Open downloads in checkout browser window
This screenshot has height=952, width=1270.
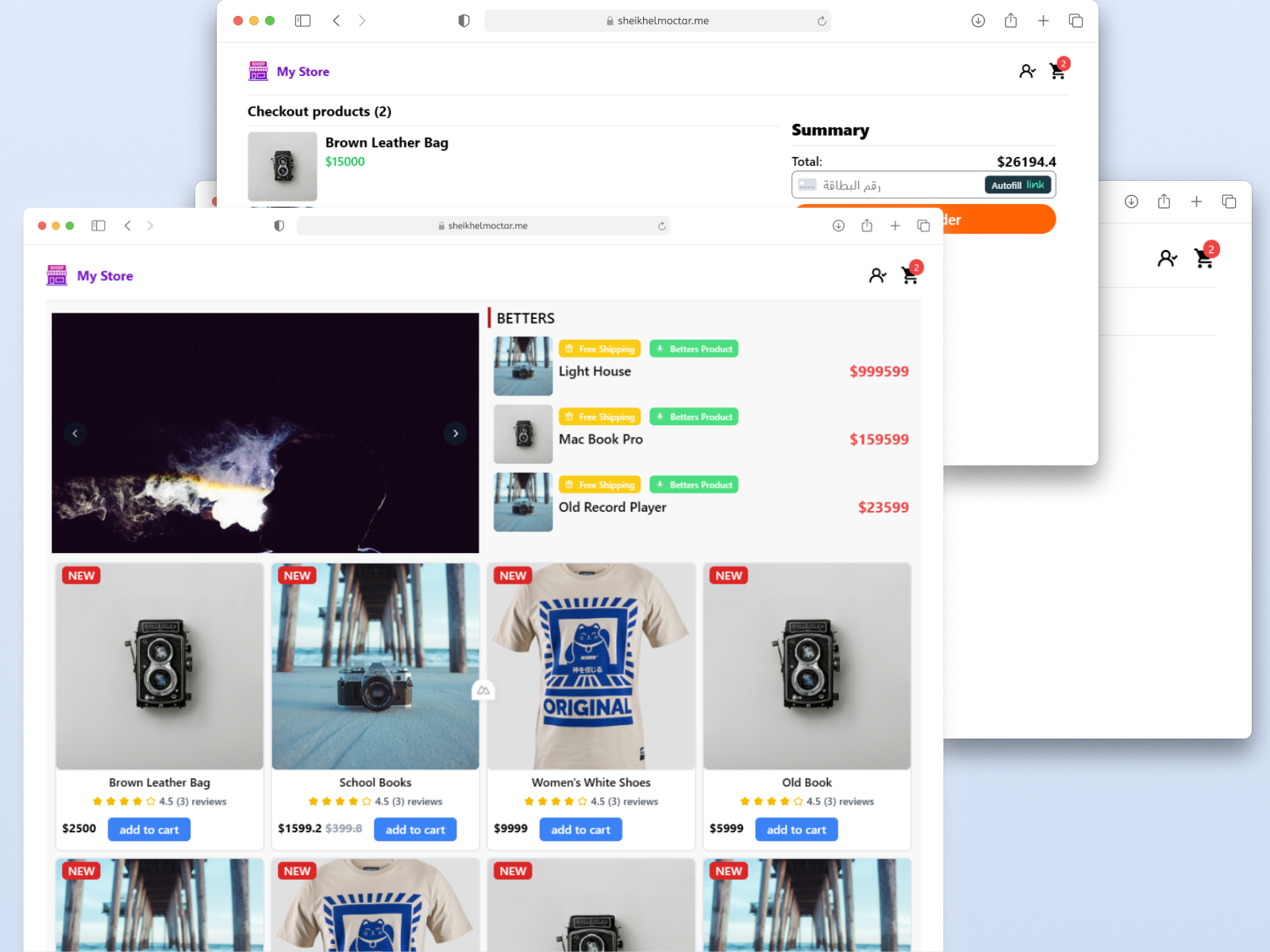coord(978,21)
